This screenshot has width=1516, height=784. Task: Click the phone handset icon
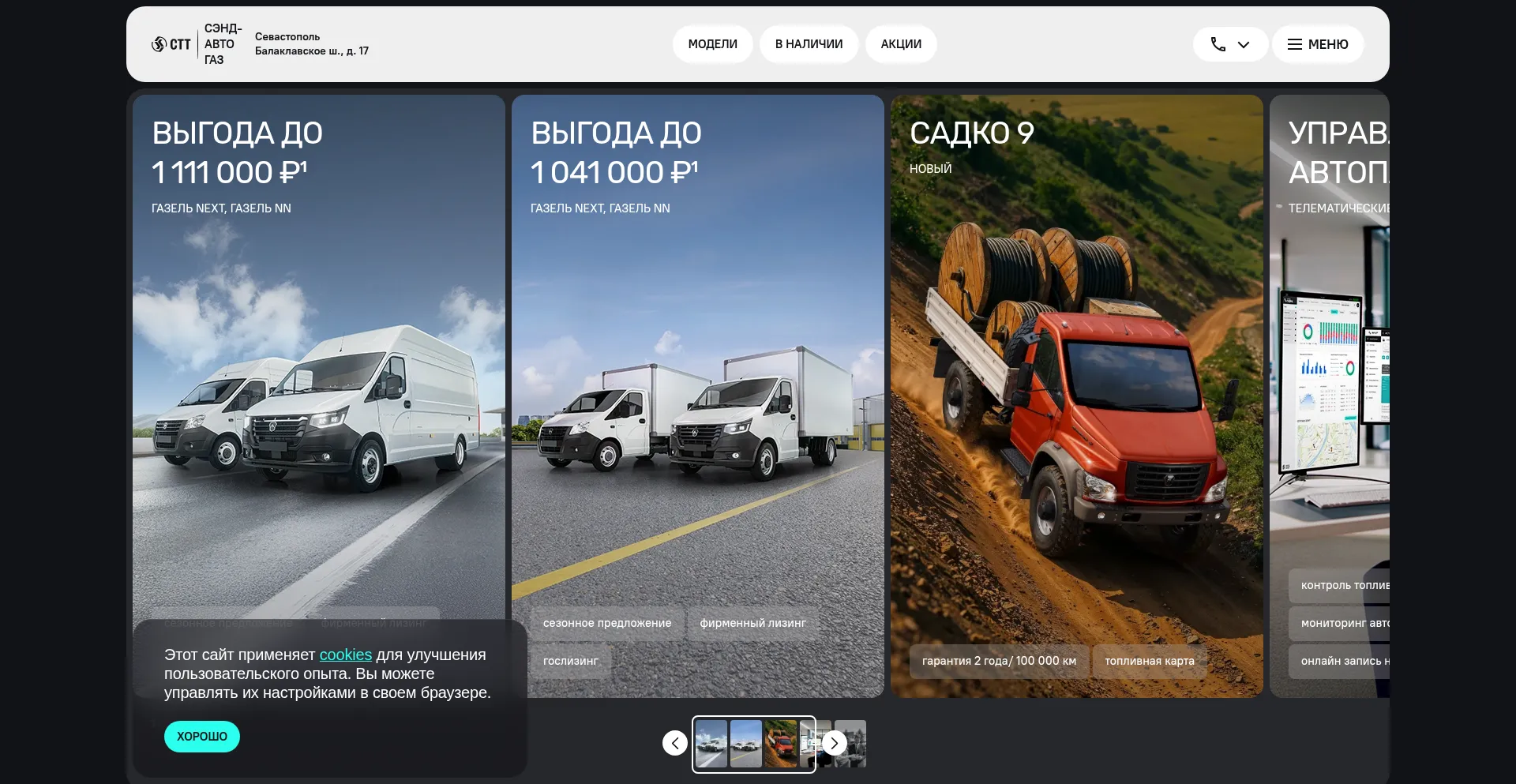tap(1218, 44)
